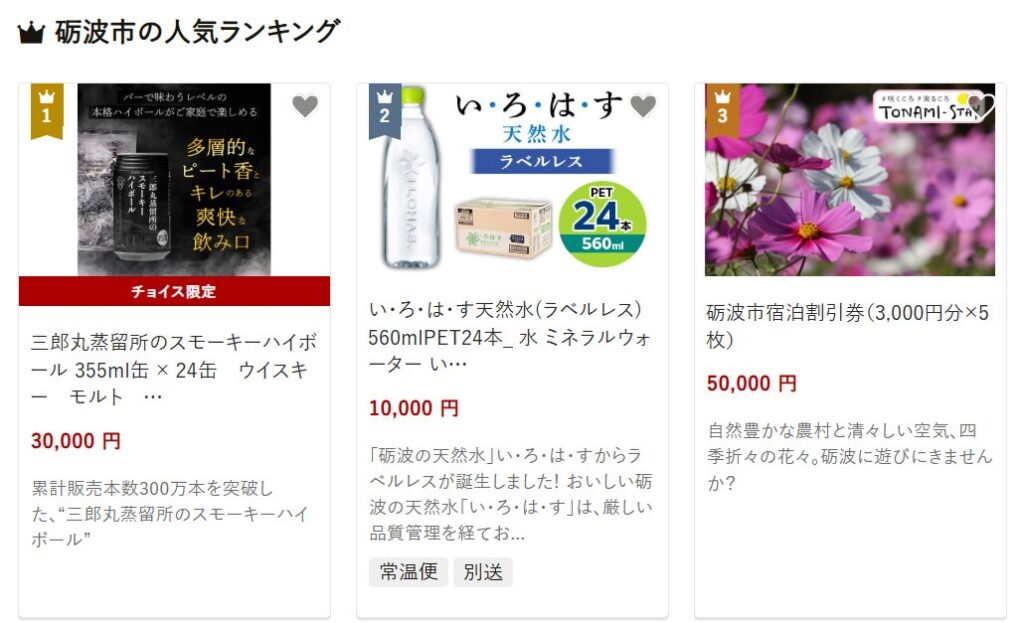Toggle heart on Tonami lodging coupon
The image size is (1024, 623).
[x=981, y=106]
